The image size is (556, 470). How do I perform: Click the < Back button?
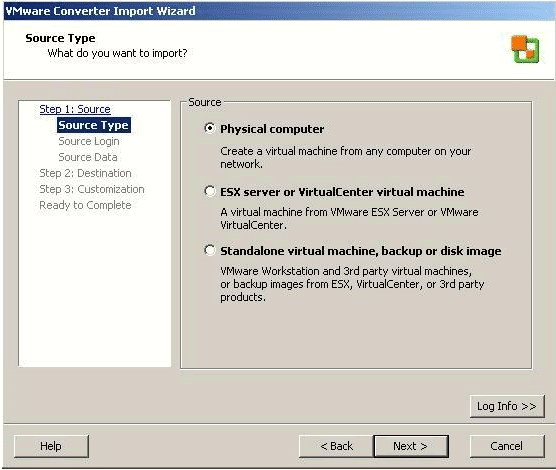336,446
